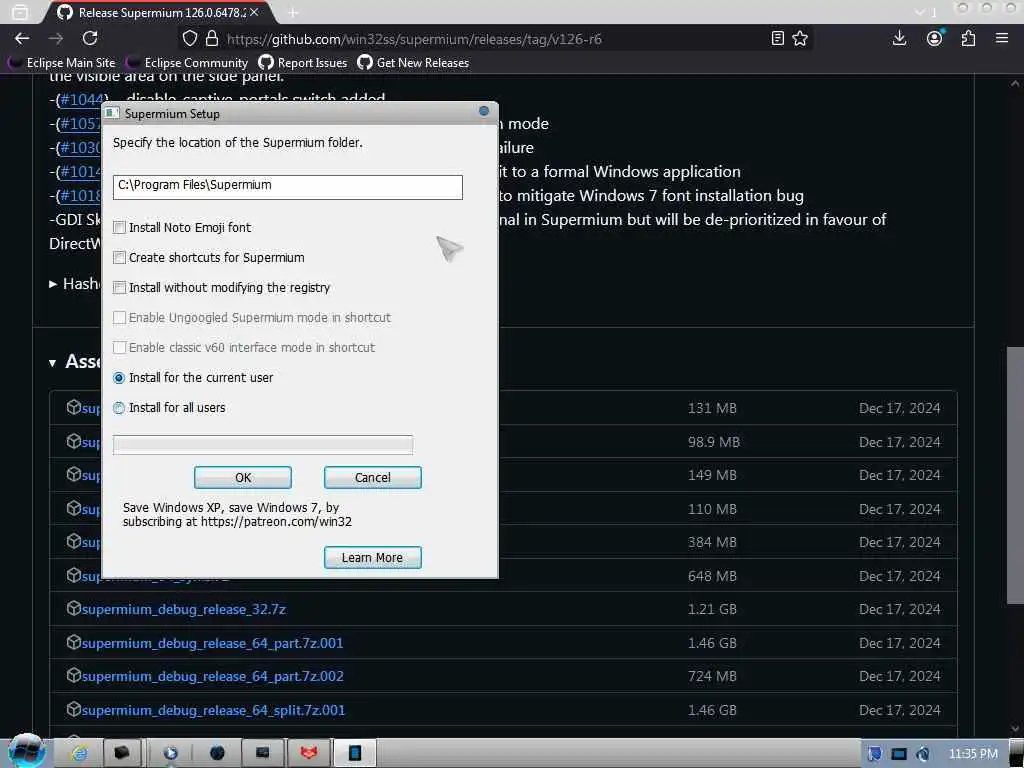Expand the Hashes disclosure triangle
Screen dimensions: 1024x768
point(53,284)
